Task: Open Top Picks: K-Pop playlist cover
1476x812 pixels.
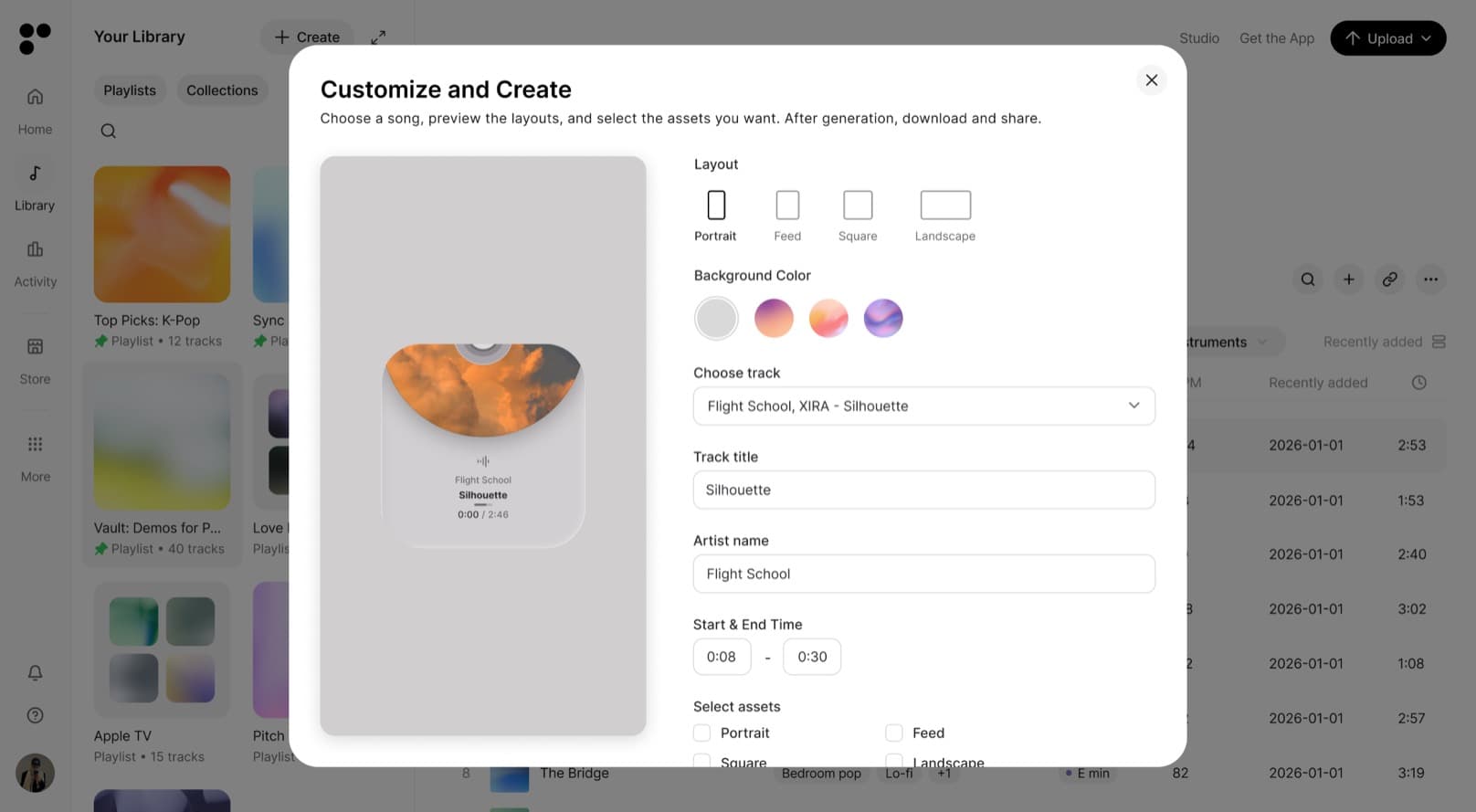Action: [162, 234]
